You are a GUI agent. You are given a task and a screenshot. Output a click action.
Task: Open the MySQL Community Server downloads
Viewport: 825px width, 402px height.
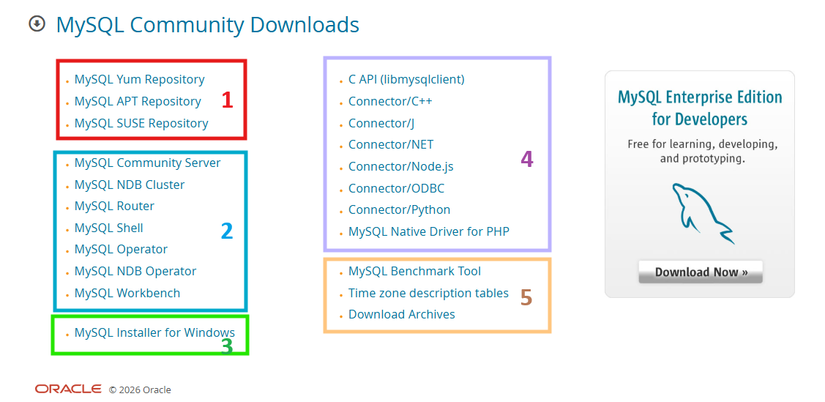click(x=147, y=163)
